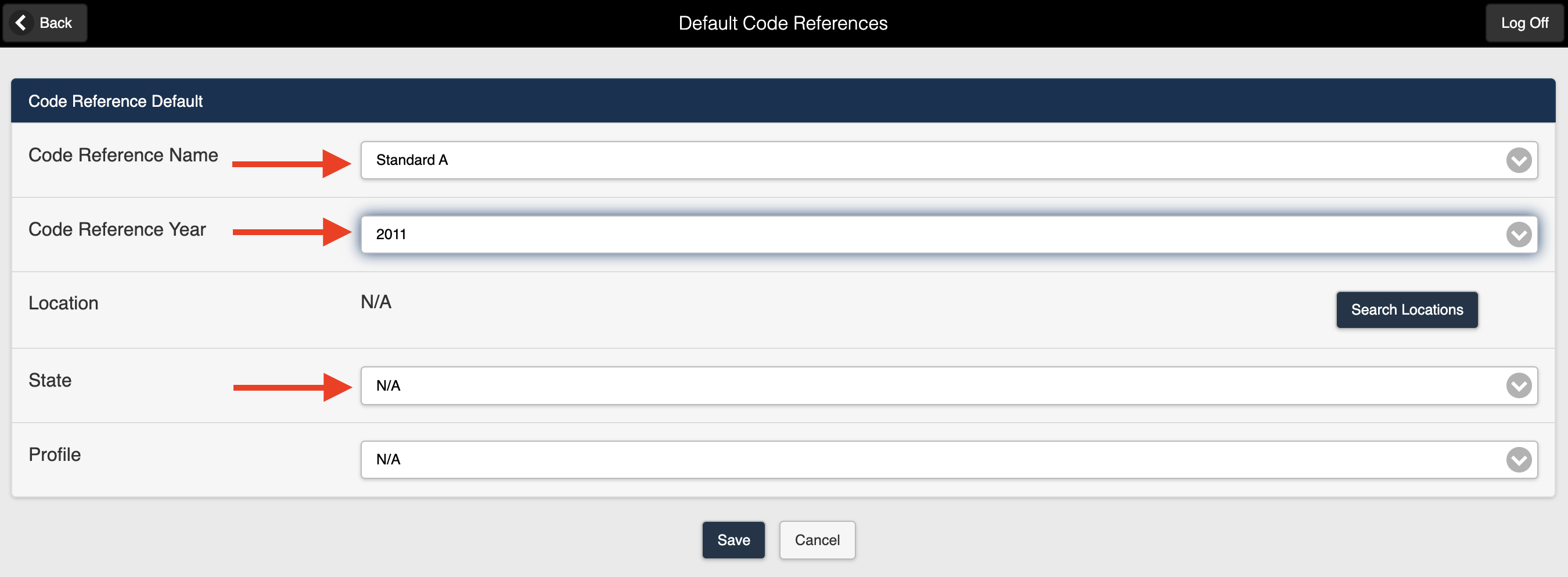Screen dimensions: 1568x577
Task: Log Off from the application
Action: click(1524, 23)
